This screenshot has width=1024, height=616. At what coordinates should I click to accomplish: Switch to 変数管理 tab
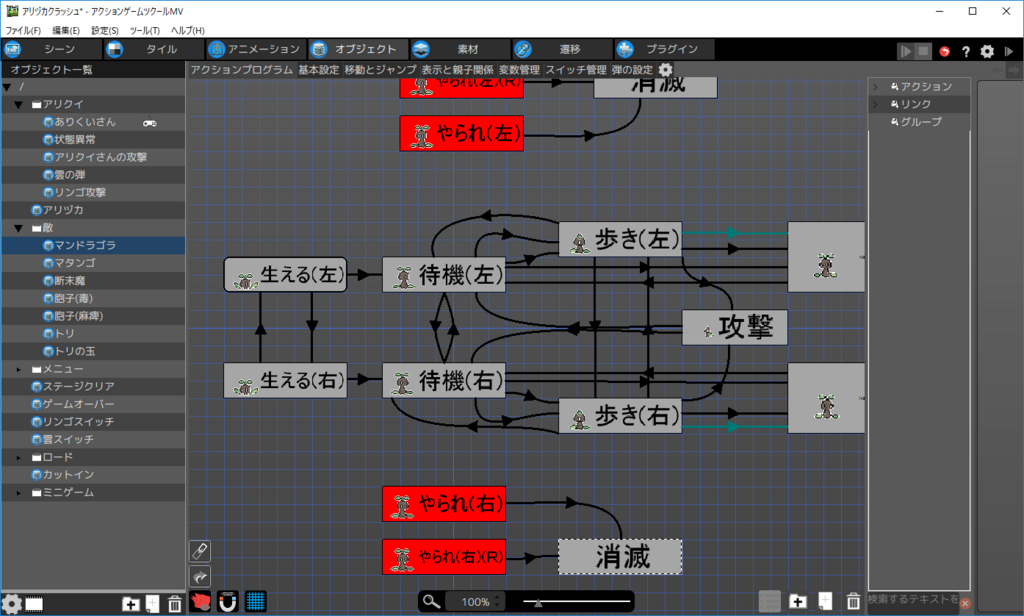point(519,69)
